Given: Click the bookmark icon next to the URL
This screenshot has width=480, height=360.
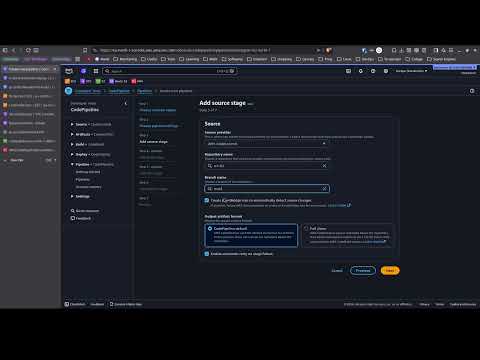Looking at the screenshot, I should [85, 50].
